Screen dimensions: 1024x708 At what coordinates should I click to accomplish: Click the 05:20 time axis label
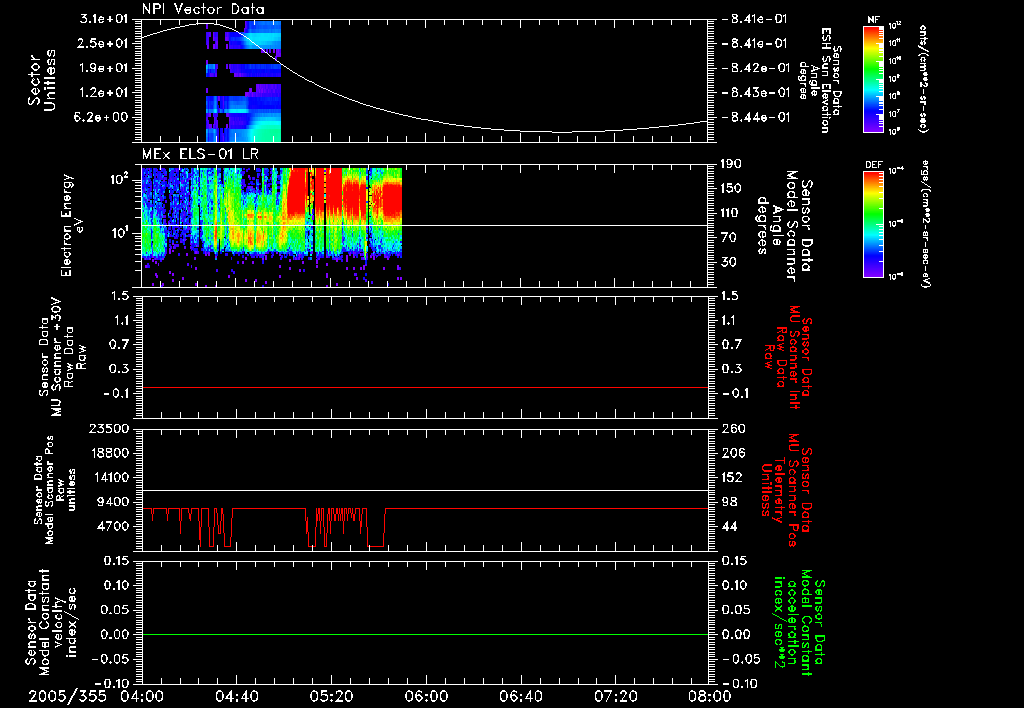click(x=331, y=696)
